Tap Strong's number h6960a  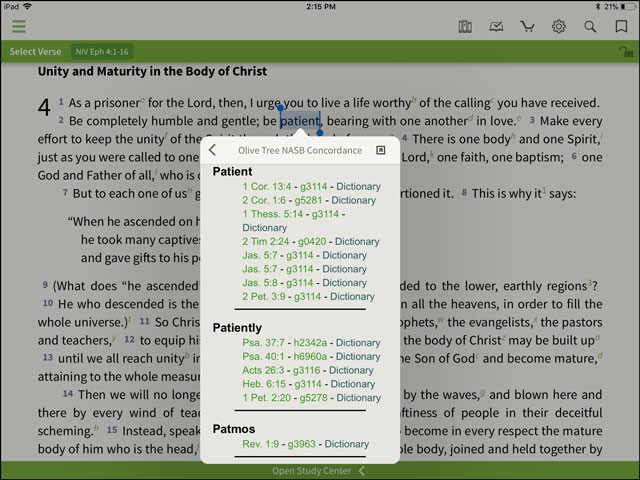pos(310,357)
